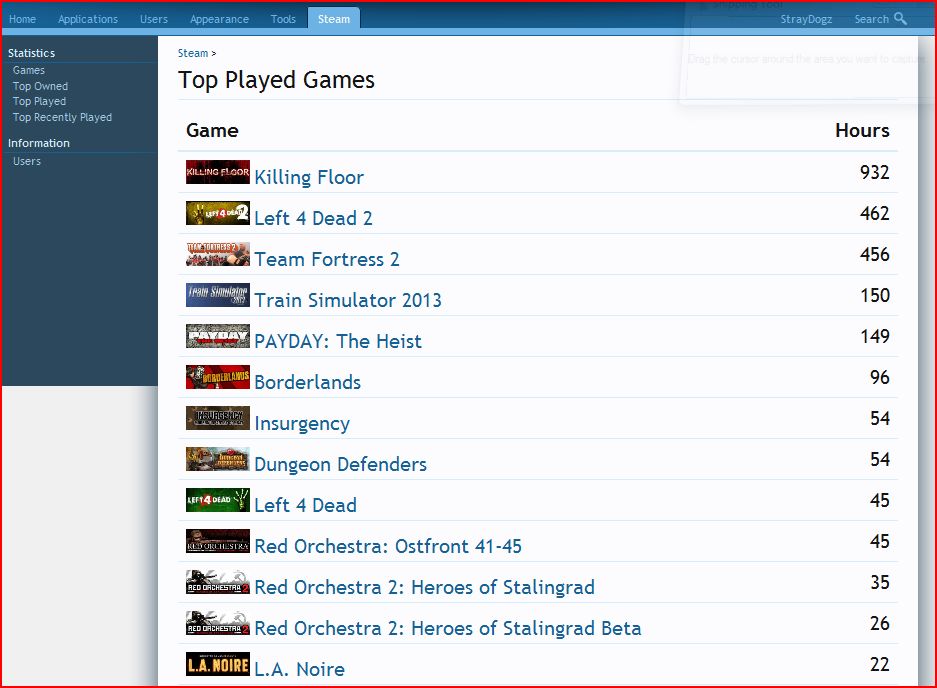937x688 pixels.
Task: Select Top Recently Played in sidebar
Action: (62, 117)
